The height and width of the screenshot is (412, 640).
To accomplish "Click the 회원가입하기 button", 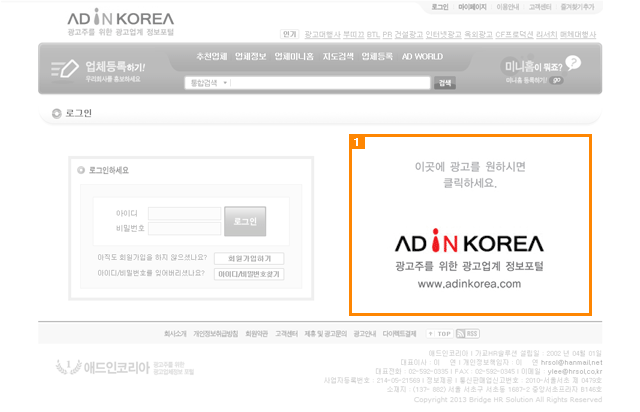I will click(249, 258).
